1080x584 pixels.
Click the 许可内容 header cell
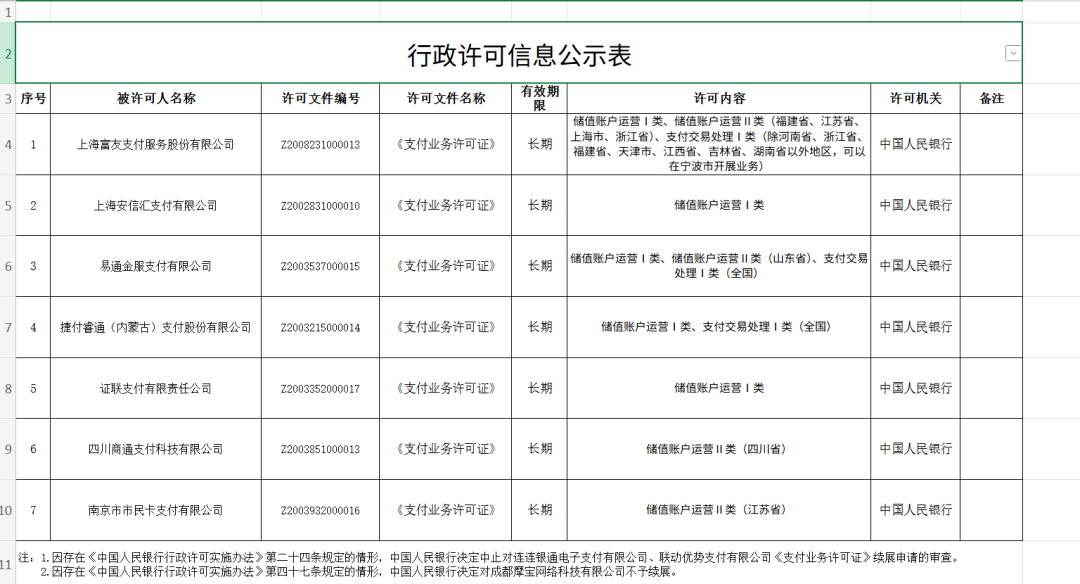tap(719, 98)
